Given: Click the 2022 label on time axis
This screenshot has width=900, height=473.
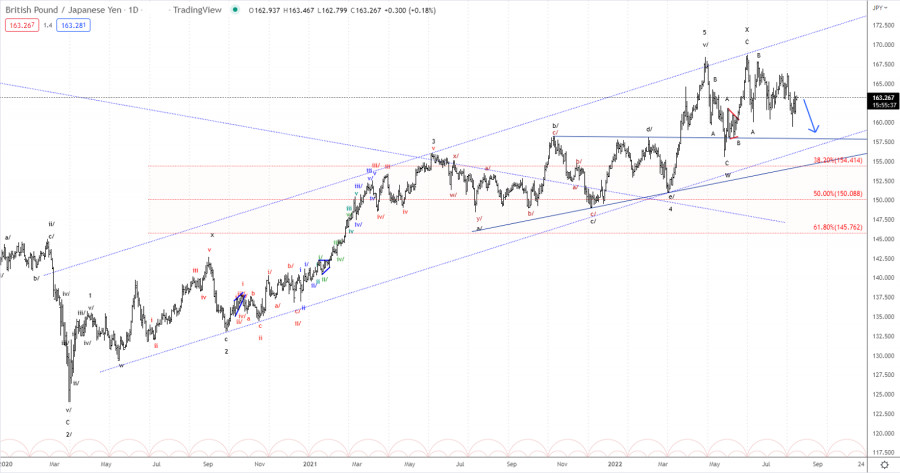Looking at the screenshot, I should tap(615, 464).
